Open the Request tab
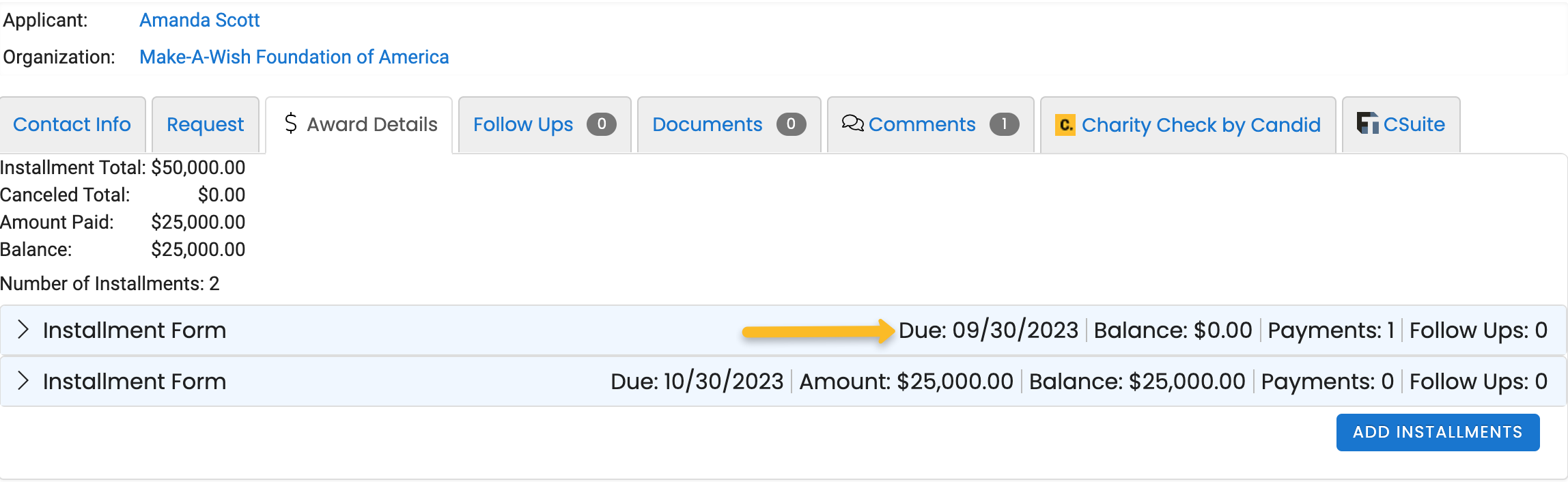Screen dimensions: 1568x482 tap(205, 124)
